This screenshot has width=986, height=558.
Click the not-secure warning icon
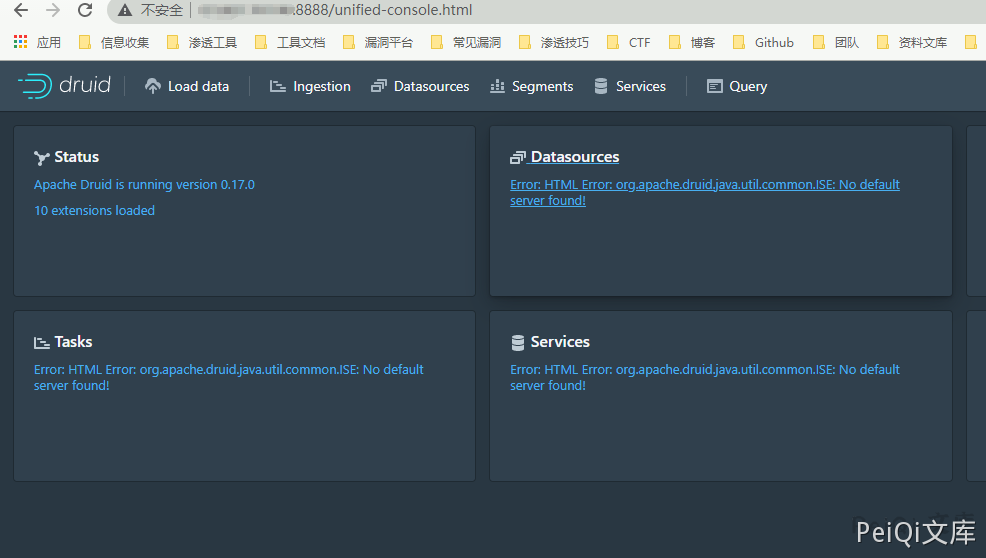125,11
